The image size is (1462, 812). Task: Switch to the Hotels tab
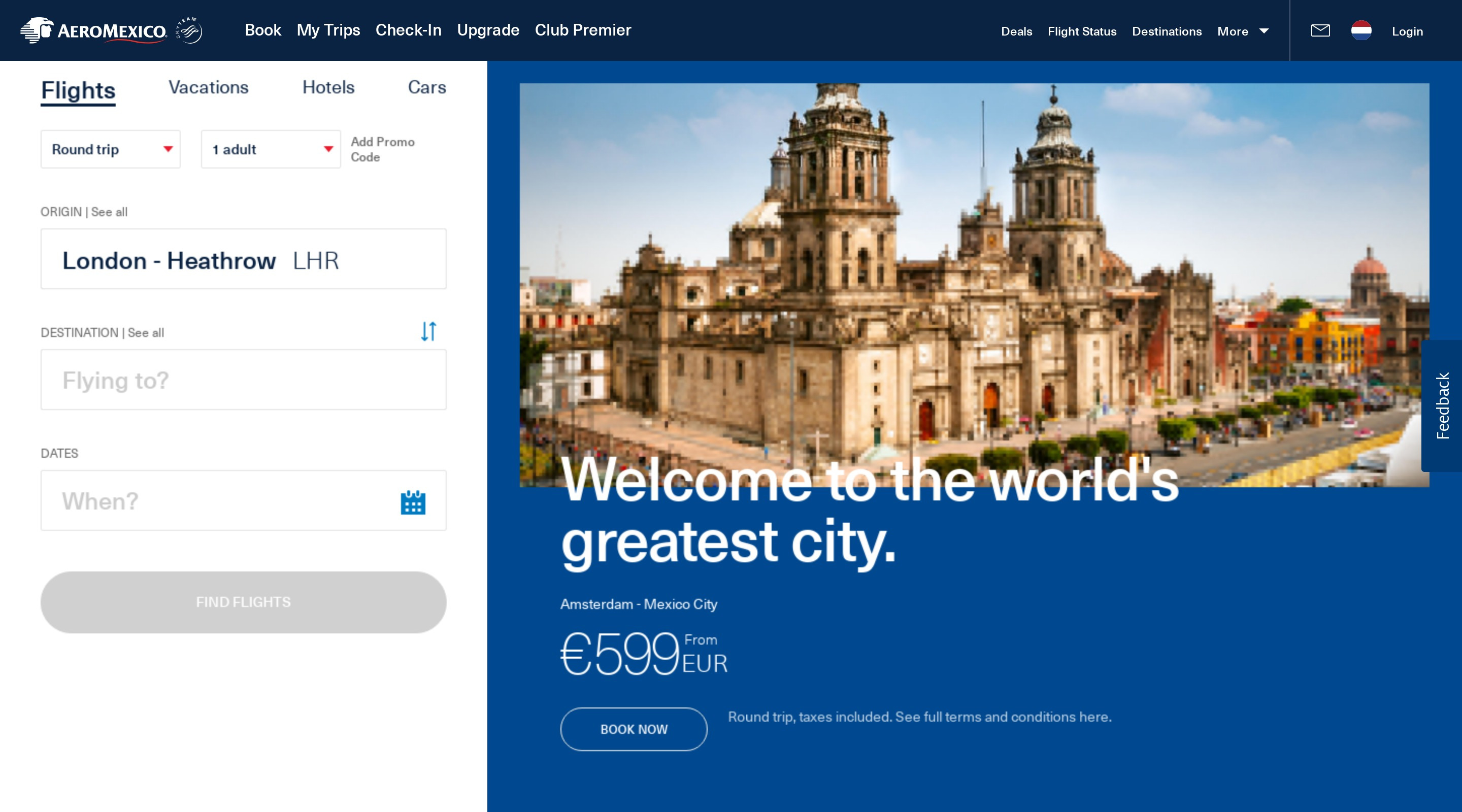[328, 87]
